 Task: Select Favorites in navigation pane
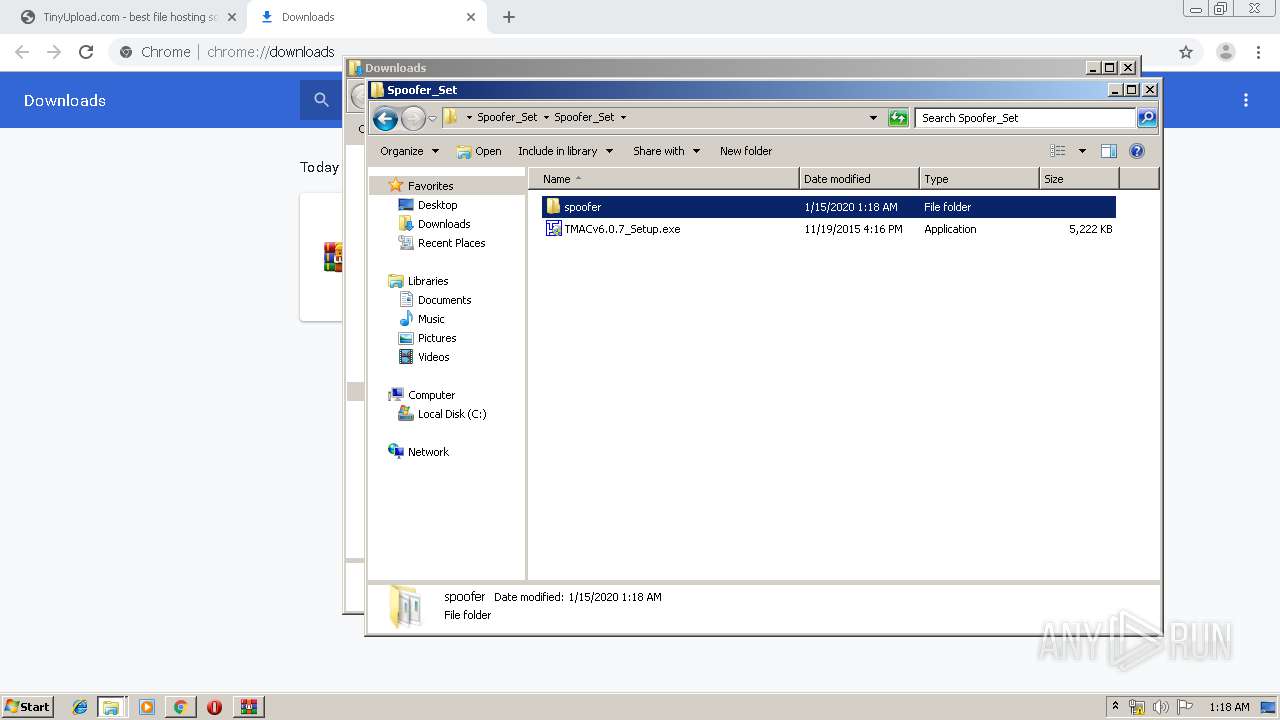click(430, 186)
